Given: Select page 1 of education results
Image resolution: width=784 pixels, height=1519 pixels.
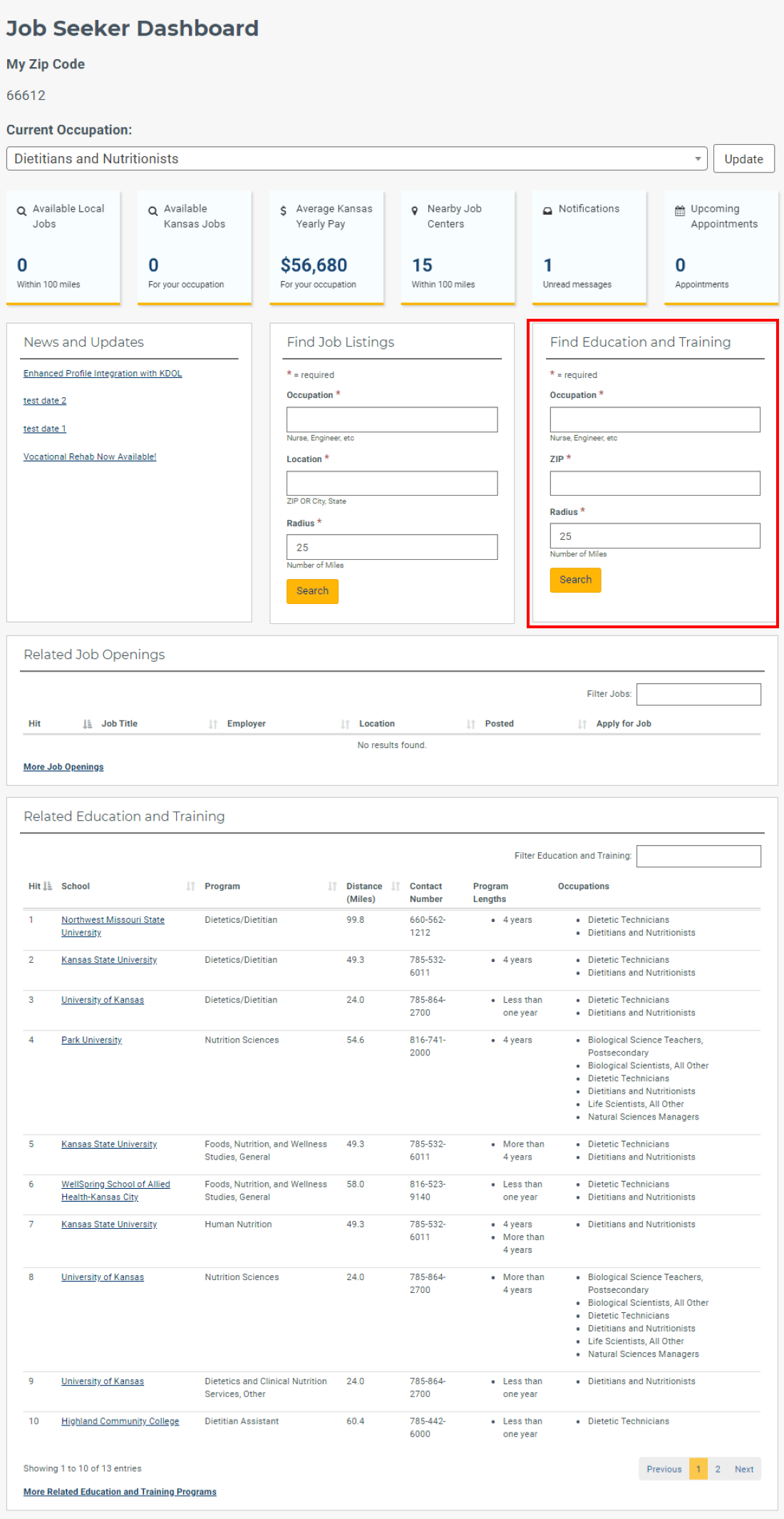Looking at the screenshot, I should point(698,1469).
